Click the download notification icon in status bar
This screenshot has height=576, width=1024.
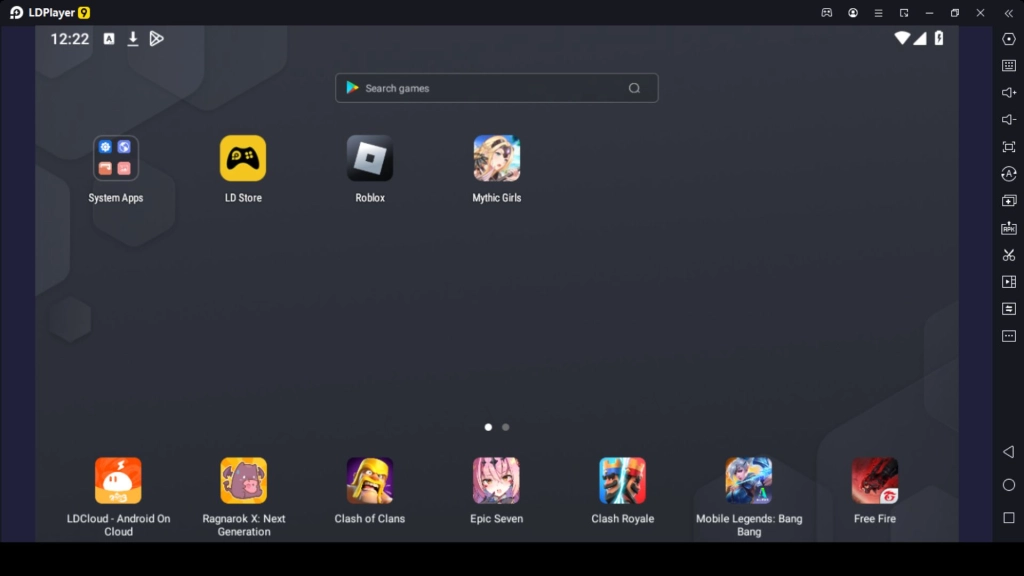tap(133, 39)
